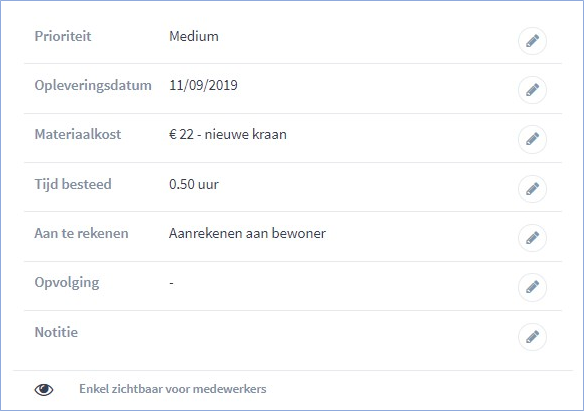Toggle the eye visibility icon
The height and width of the screenshot is (411, 584).
click(44, 389)
